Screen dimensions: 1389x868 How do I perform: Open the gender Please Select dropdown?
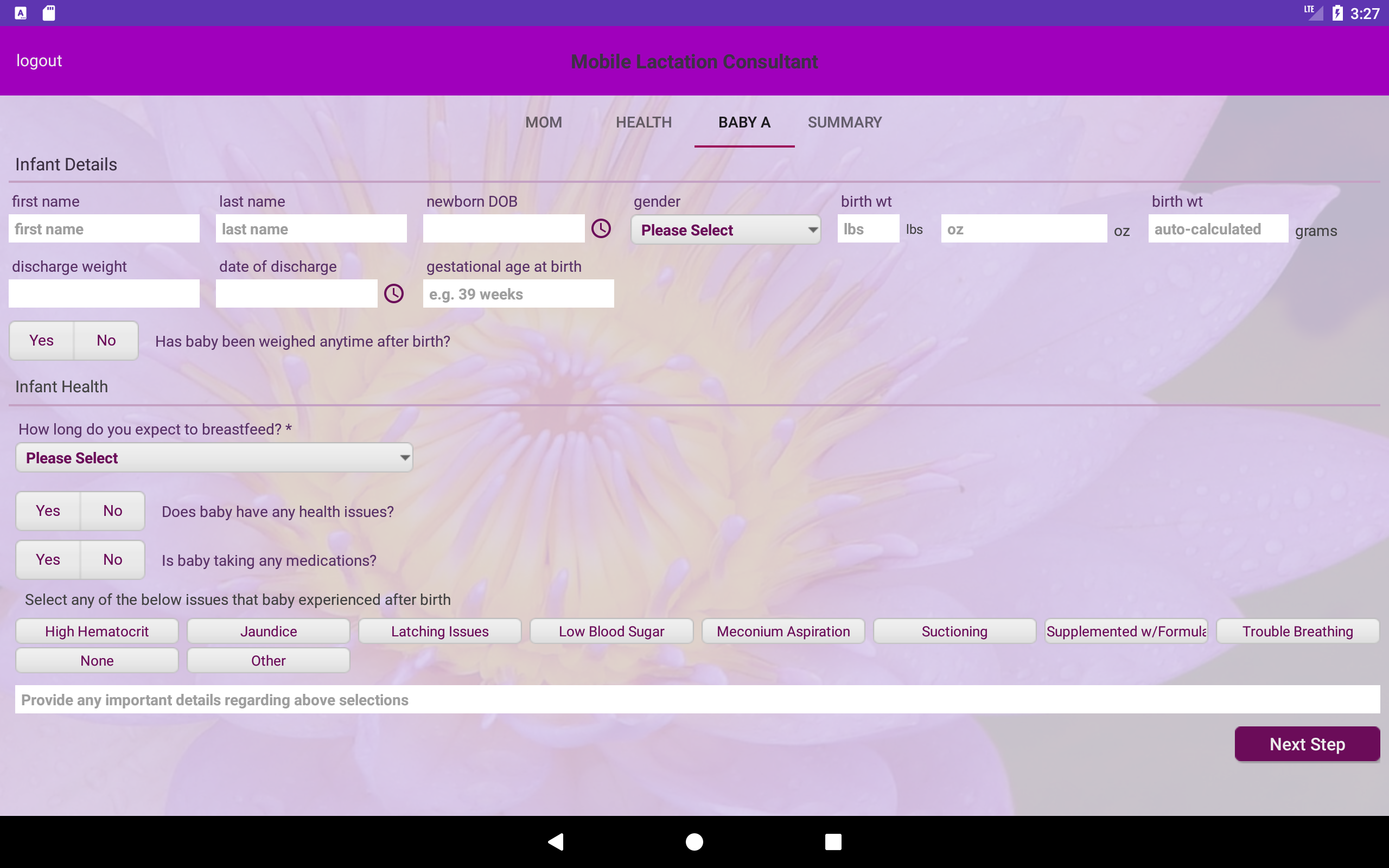point(725,229)
